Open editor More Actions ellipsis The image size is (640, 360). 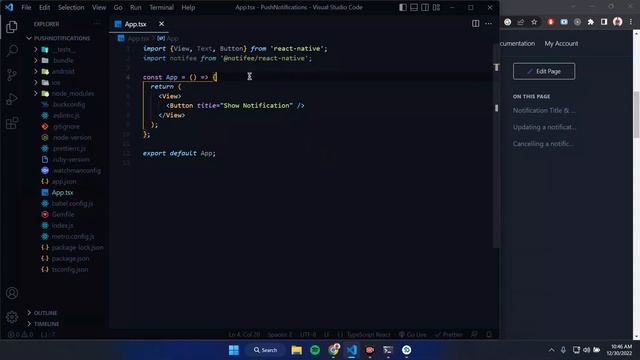click(488, 24)
